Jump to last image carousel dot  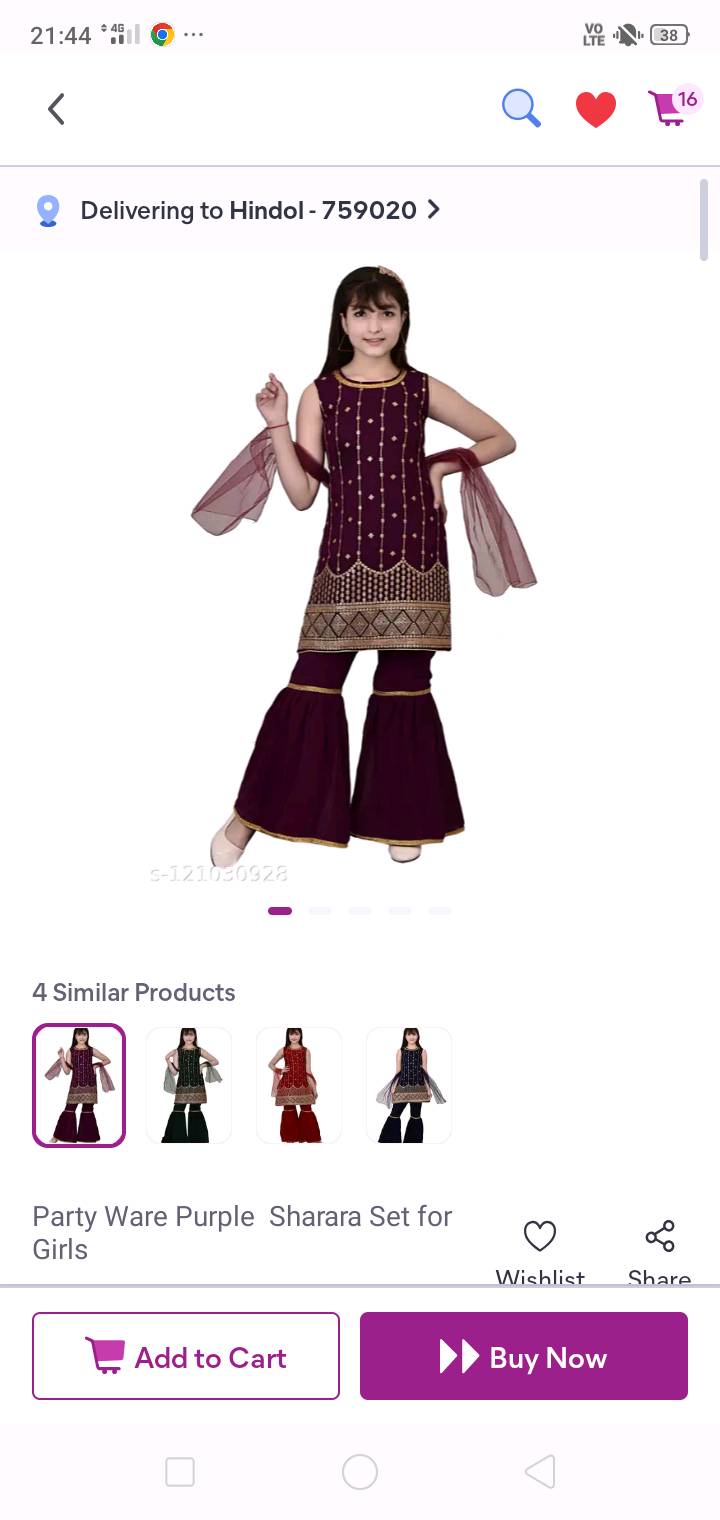(440, 911)
